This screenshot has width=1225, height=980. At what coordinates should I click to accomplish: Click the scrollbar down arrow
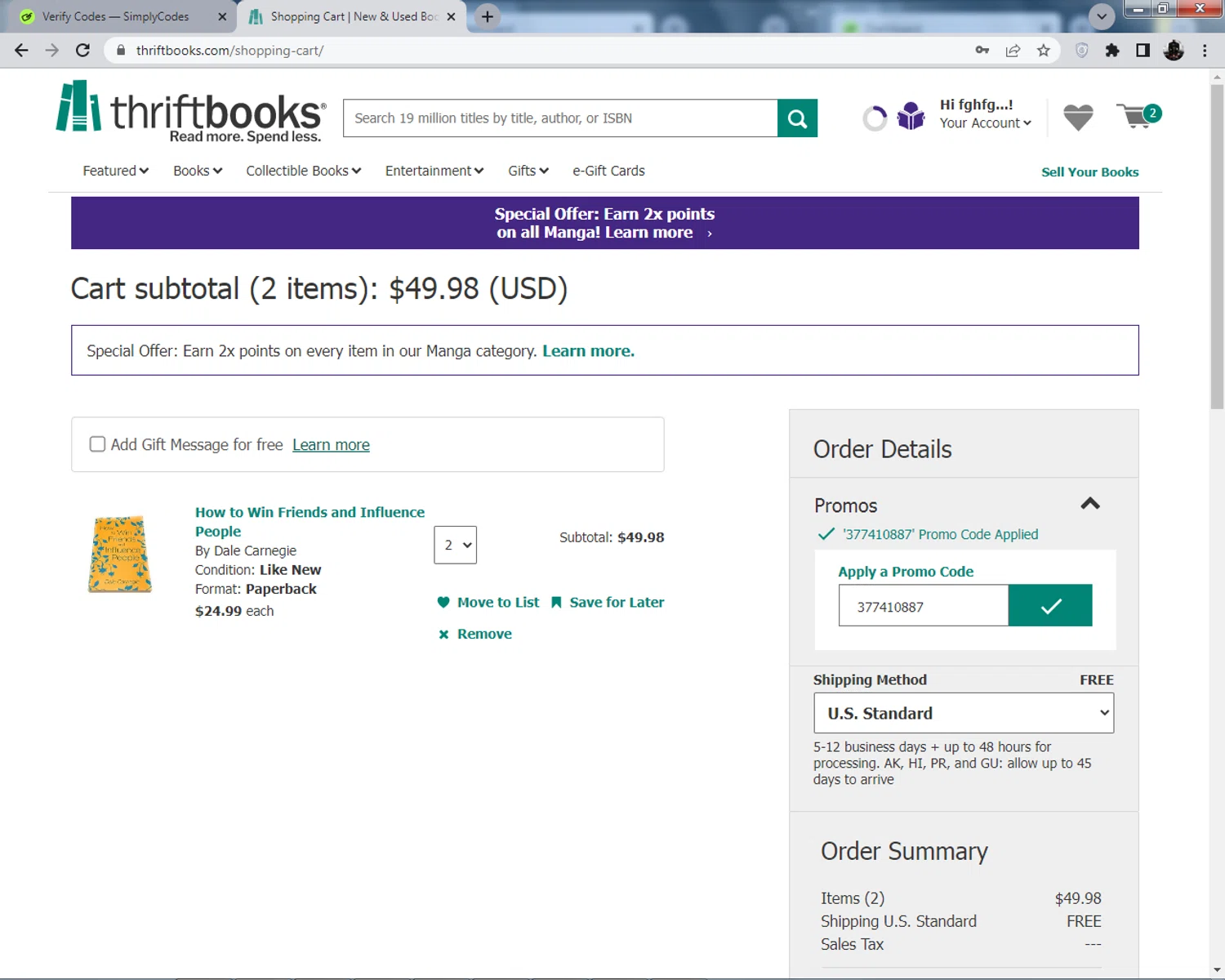(1217, 969)
